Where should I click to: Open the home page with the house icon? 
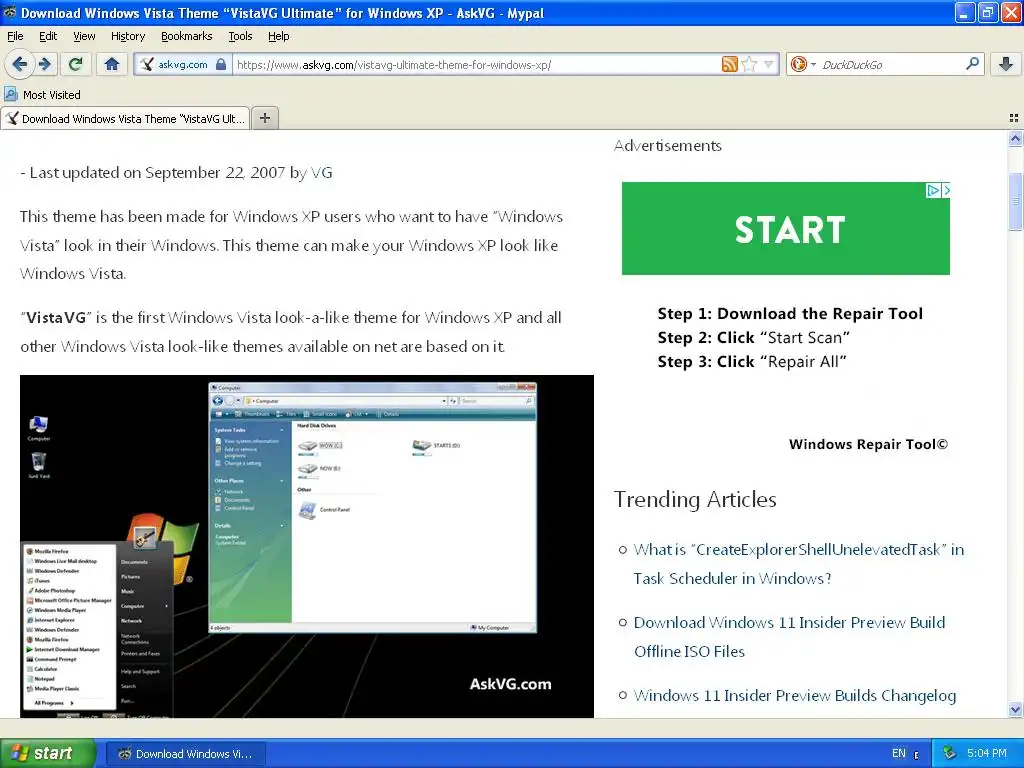point(112,64)
